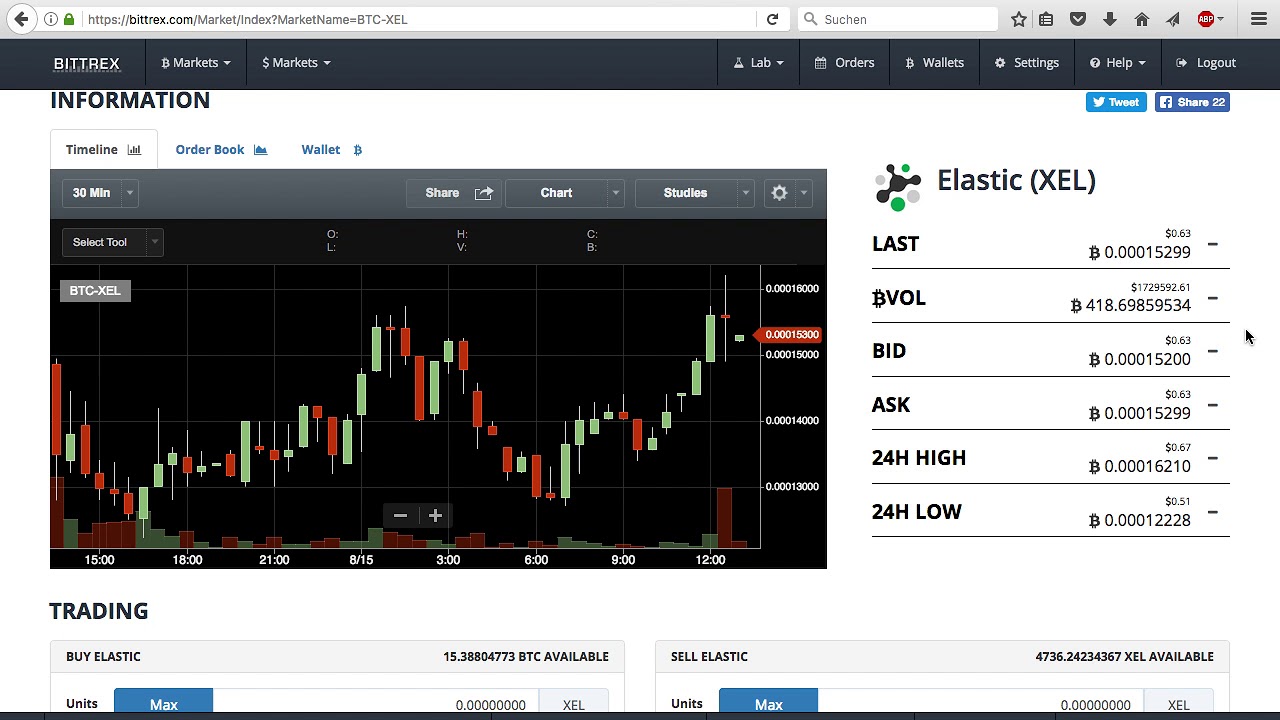
Task: Expand the Bitcoin Markets menu
Action: tap(196, 63)
